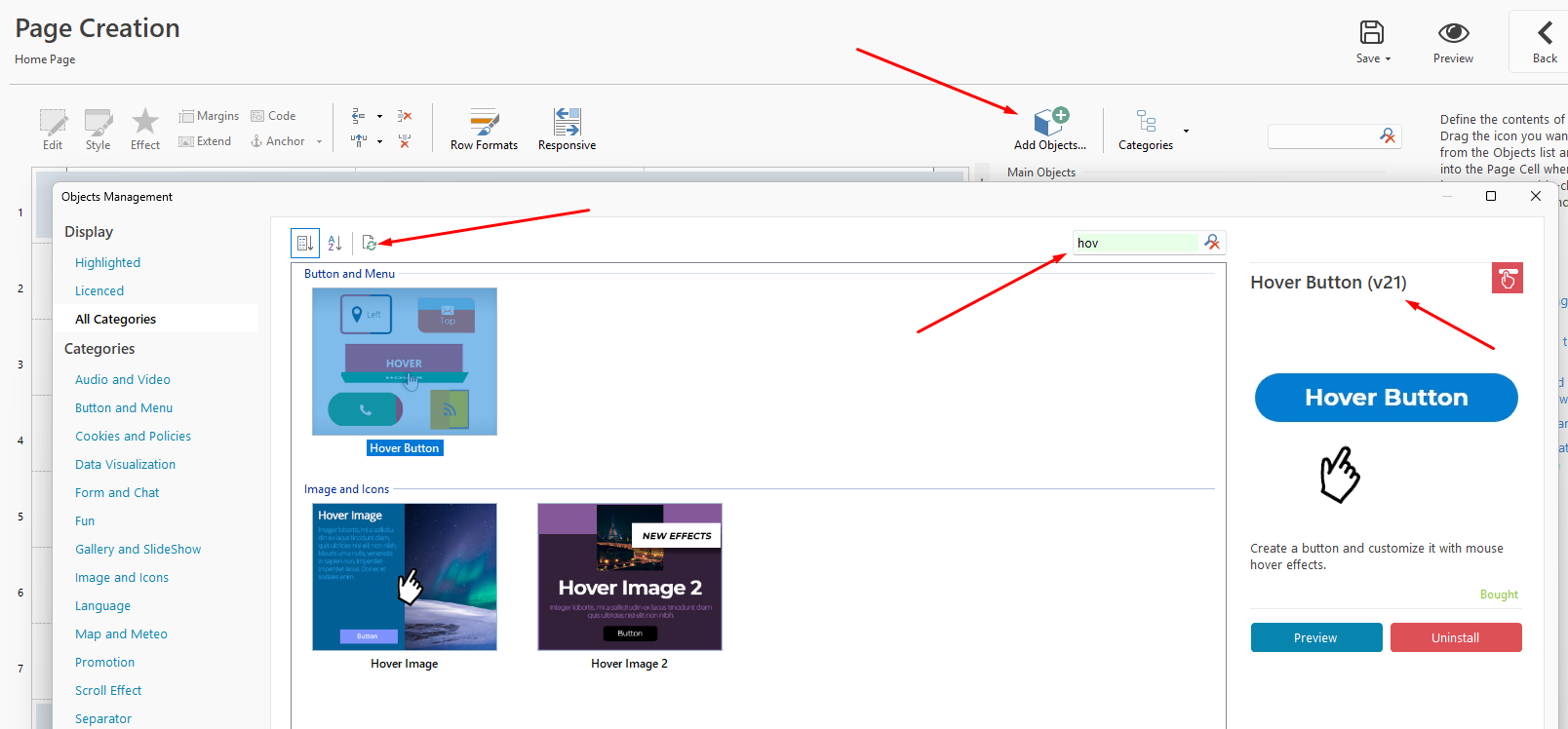This screenshot has width=1568, height=729.
Task: Sort objects alphabetically with A-Z icon
Action: (x=334, y=243)
